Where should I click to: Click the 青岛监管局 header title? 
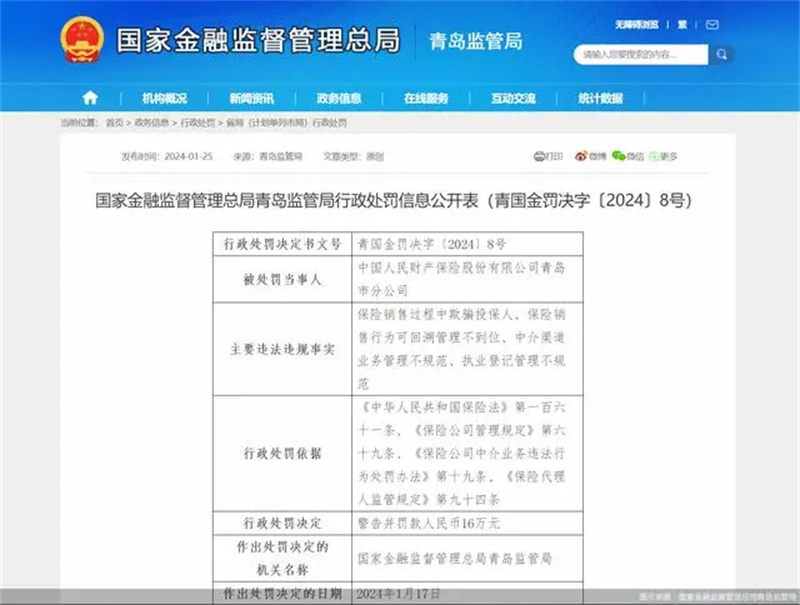[476, 41]
